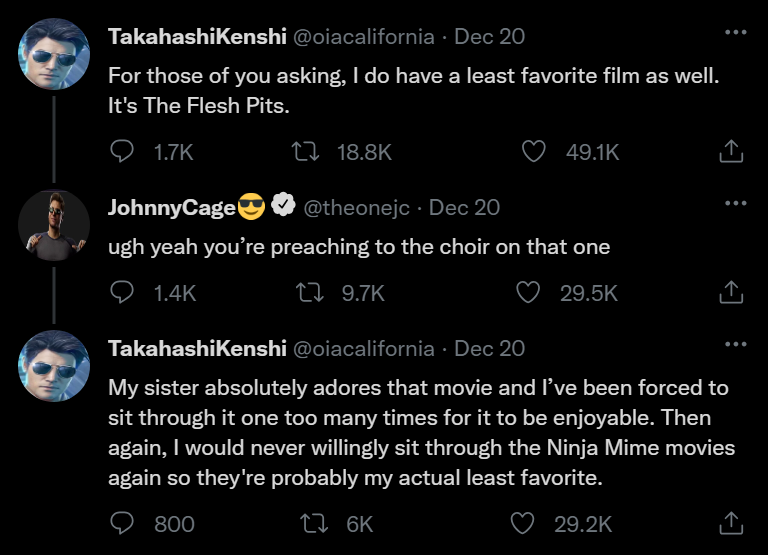
Task: Open the @oiacalifornia handle in first tweet
Action: [362, 37]
